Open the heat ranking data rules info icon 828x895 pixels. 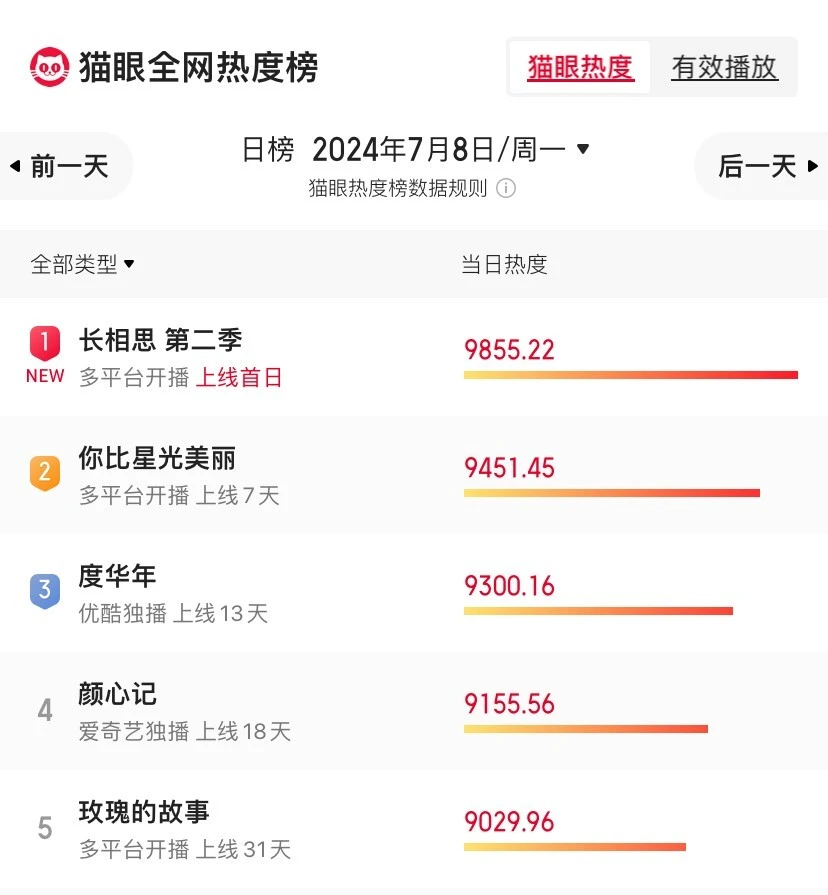tap(506, 188)
